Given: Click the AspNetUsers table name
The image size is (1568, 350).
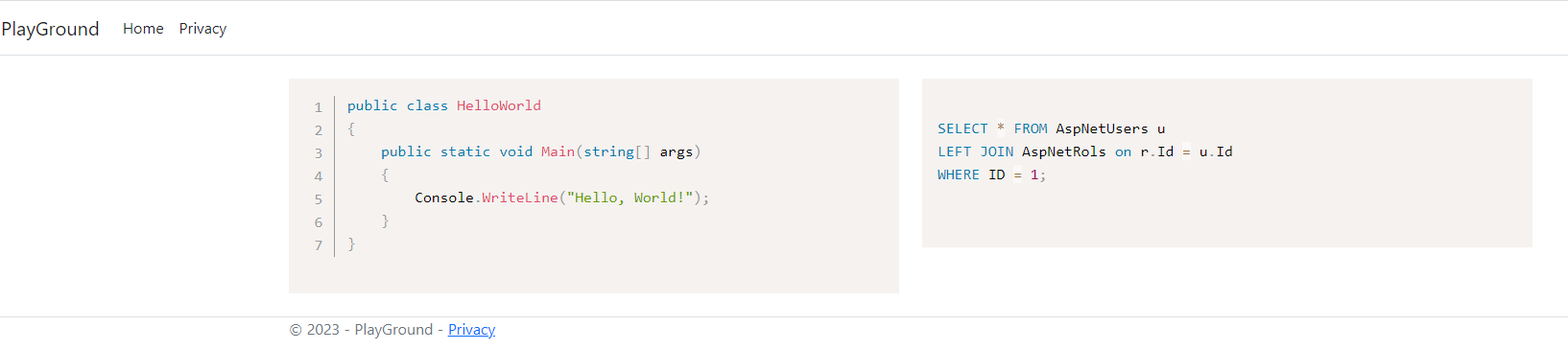Looking at the screenshot, I should (x=1102, y=128).
